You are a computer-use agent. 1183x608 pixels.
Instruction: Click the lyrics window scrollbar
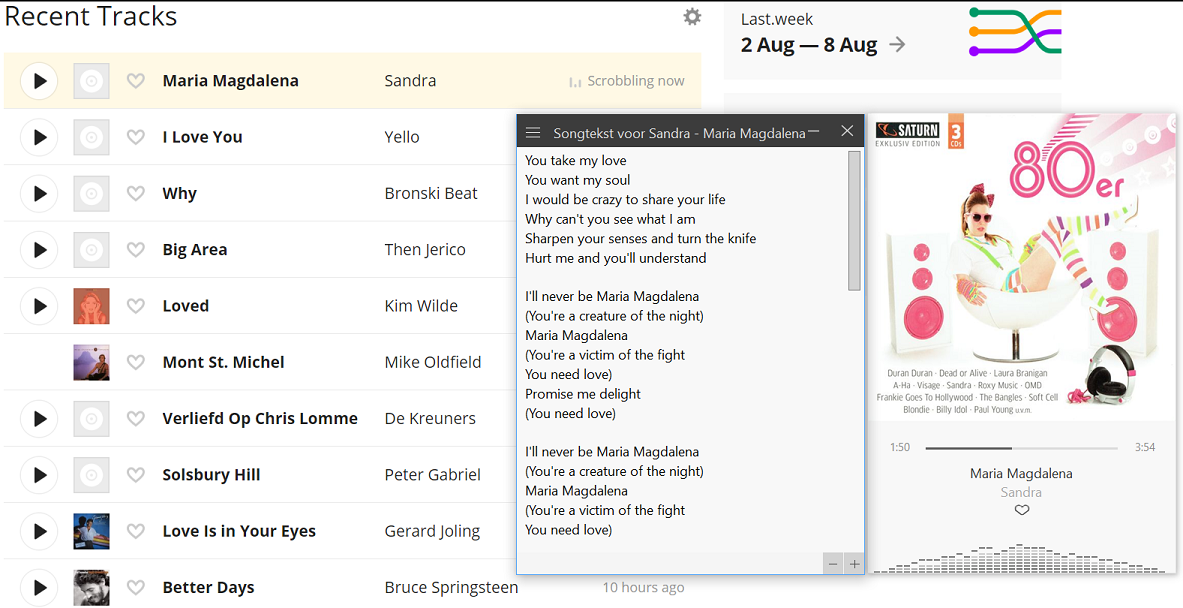854,221
